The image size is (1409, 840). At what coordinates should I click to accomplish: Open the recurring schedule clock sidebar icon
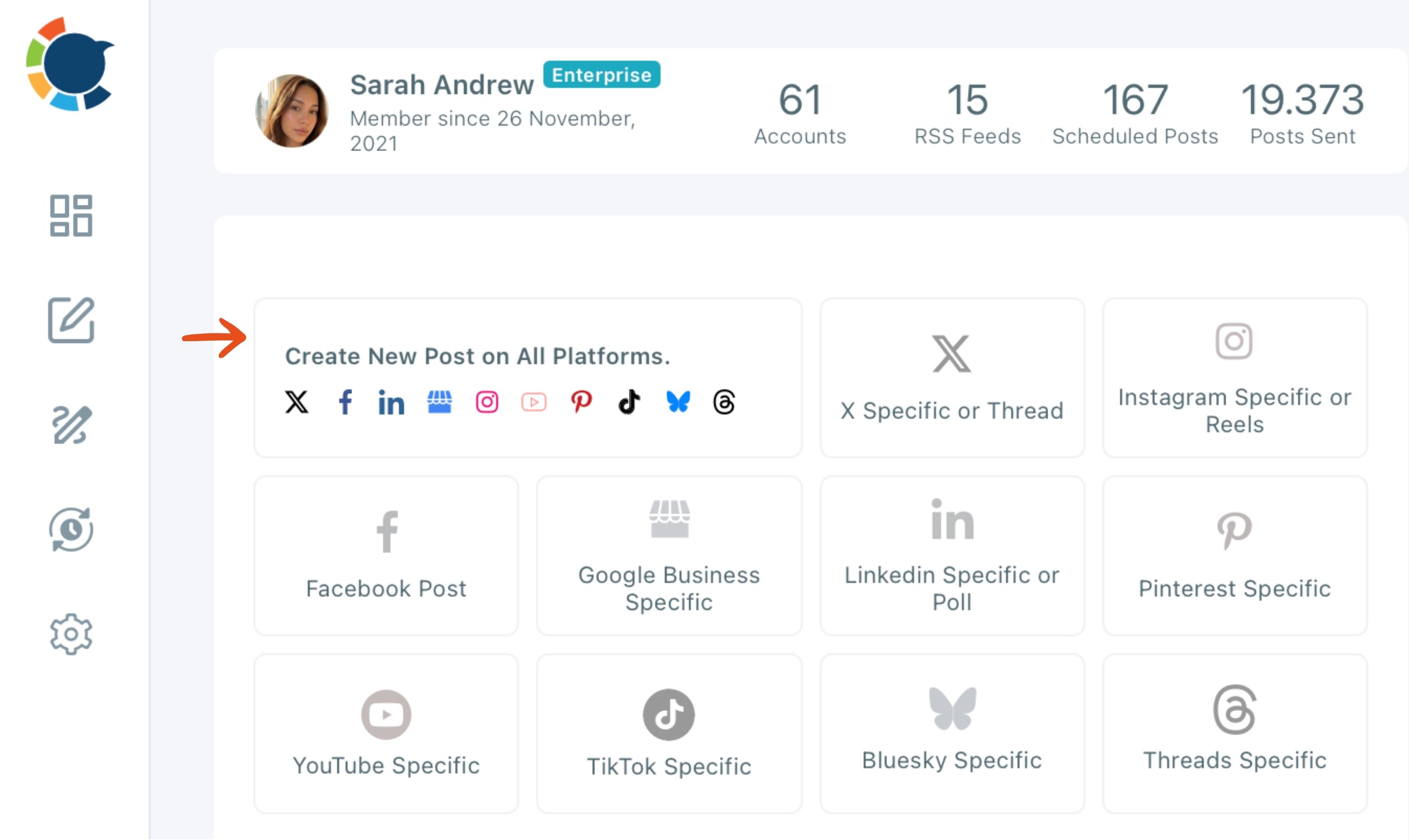pos(71,529)
